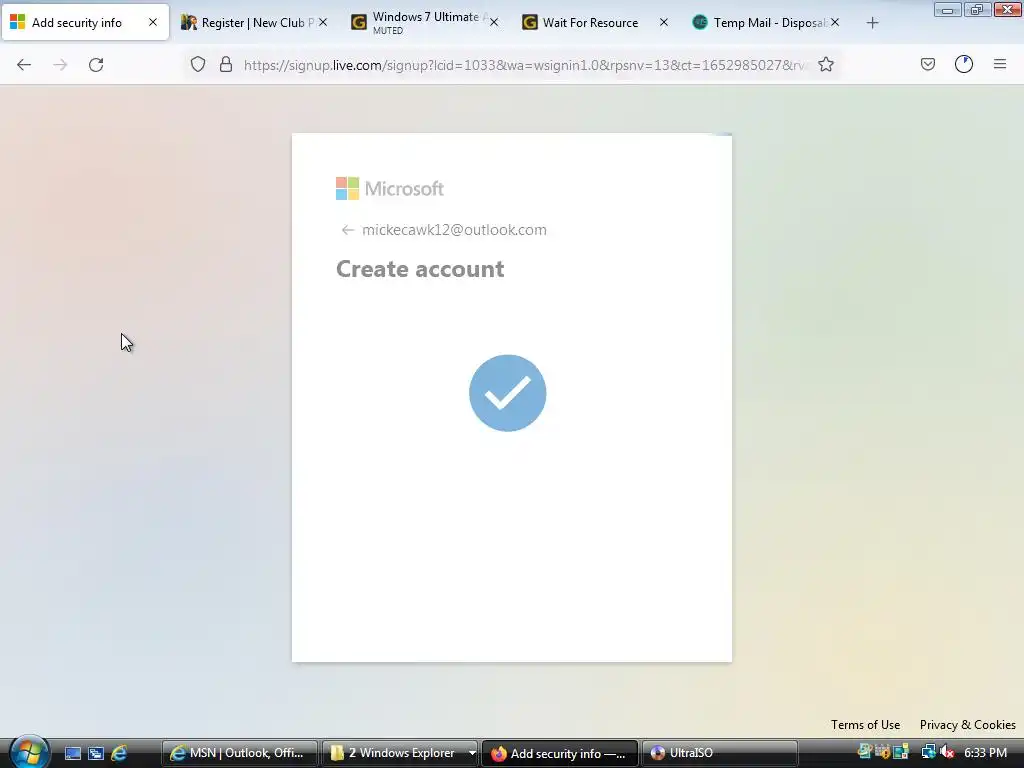
Task: Switch to Register New Club tab
Action: point(255,23)
